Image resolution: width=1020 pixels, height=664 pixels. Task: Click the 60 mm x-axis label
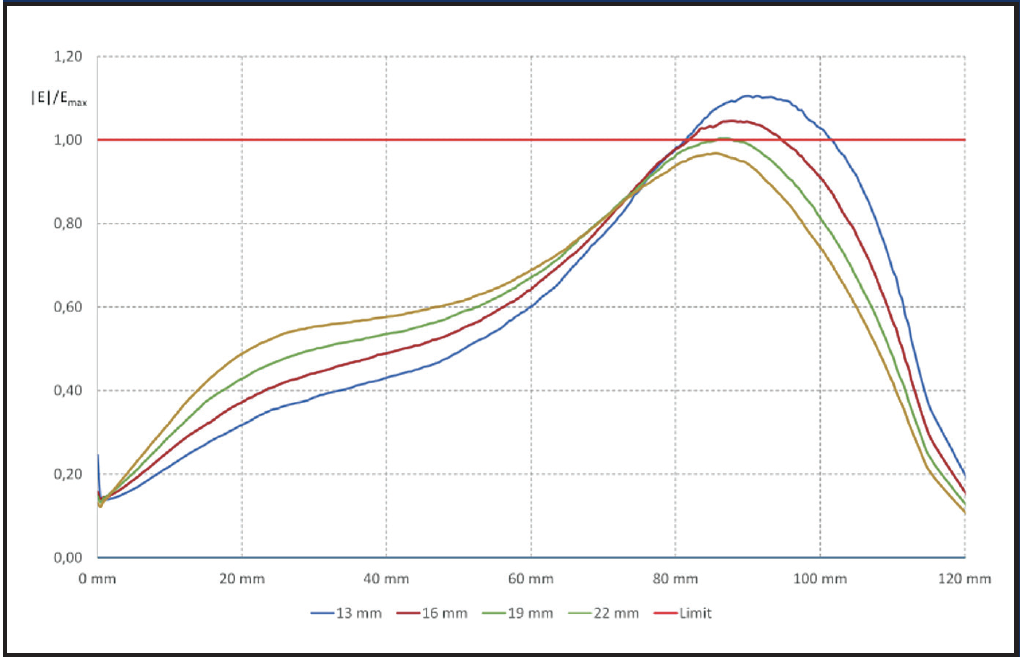coord(531,579)
